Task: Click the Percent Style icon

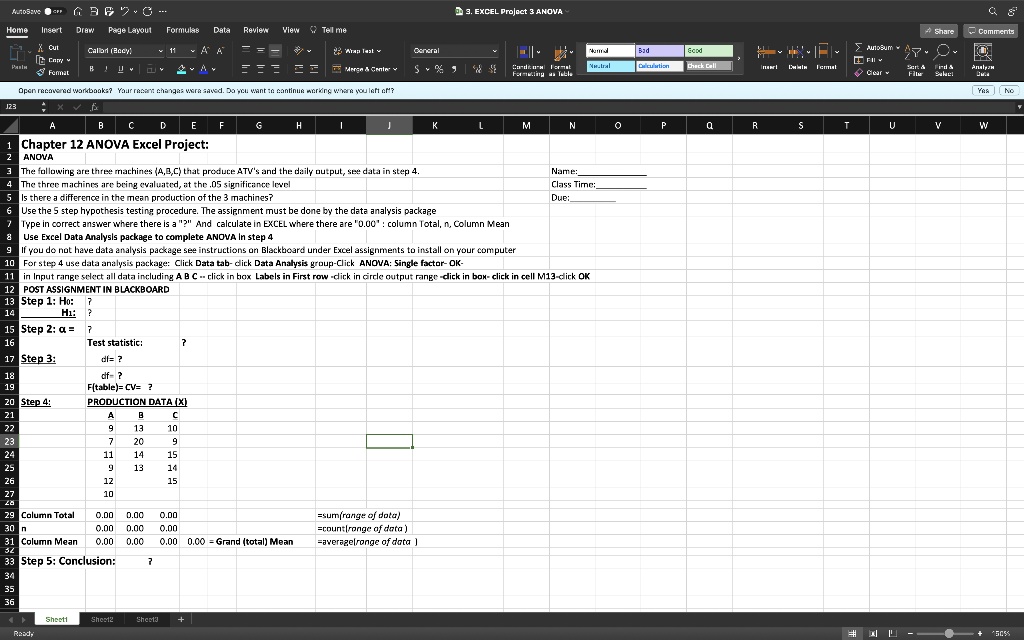Action: tap(439, 69)
